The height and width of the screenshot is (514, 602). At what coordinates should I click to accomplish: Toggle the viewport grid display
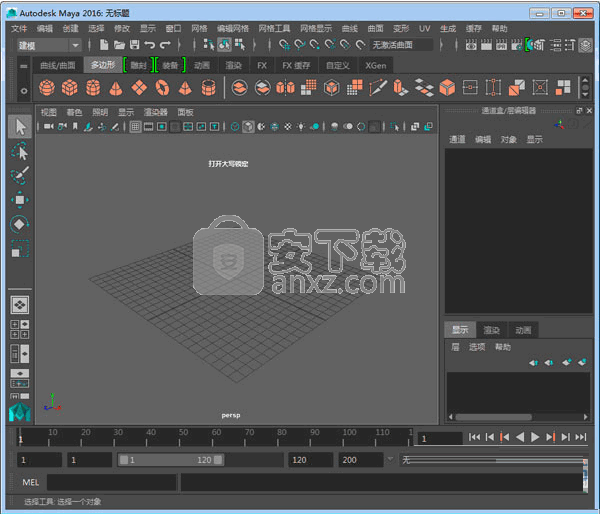[135, 126]
